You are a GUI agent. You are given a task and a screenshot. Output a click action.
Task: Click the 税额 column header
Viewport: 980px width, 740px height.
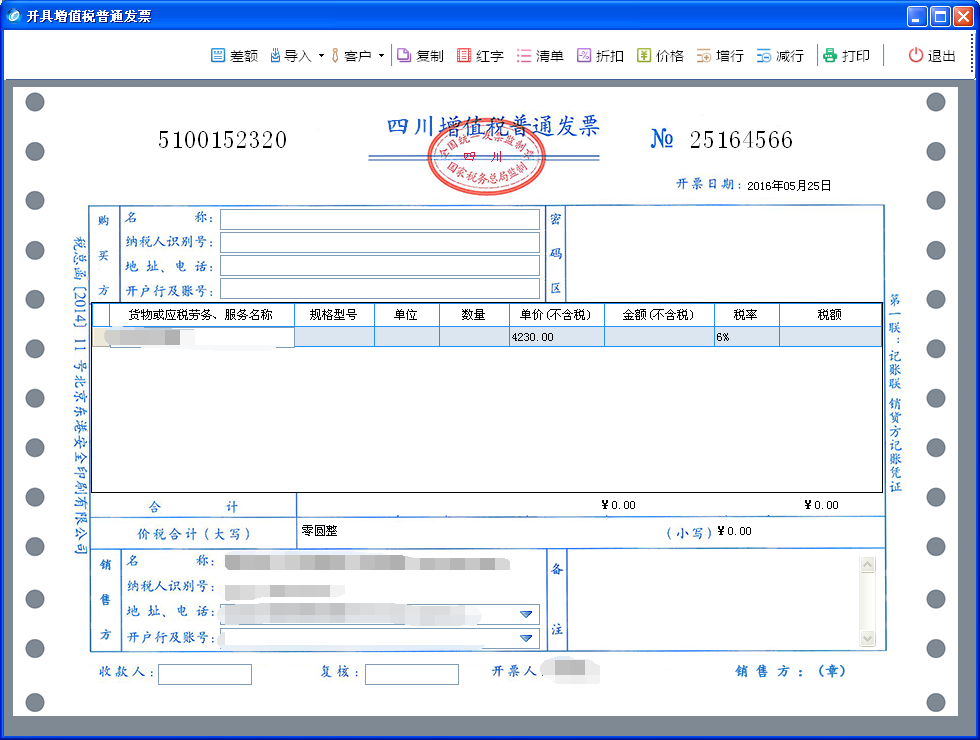pos(831,315)
